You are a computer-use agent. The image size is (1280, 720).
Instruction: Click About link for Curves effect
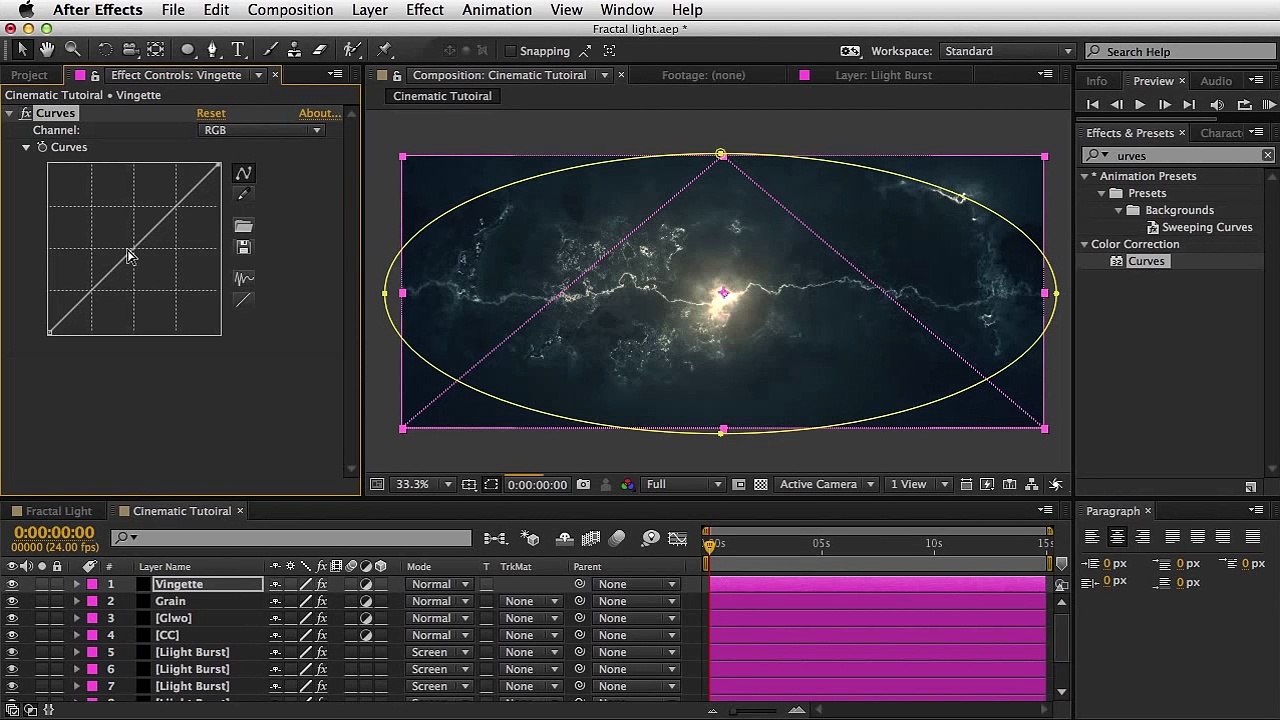click(x=319, y=113)
